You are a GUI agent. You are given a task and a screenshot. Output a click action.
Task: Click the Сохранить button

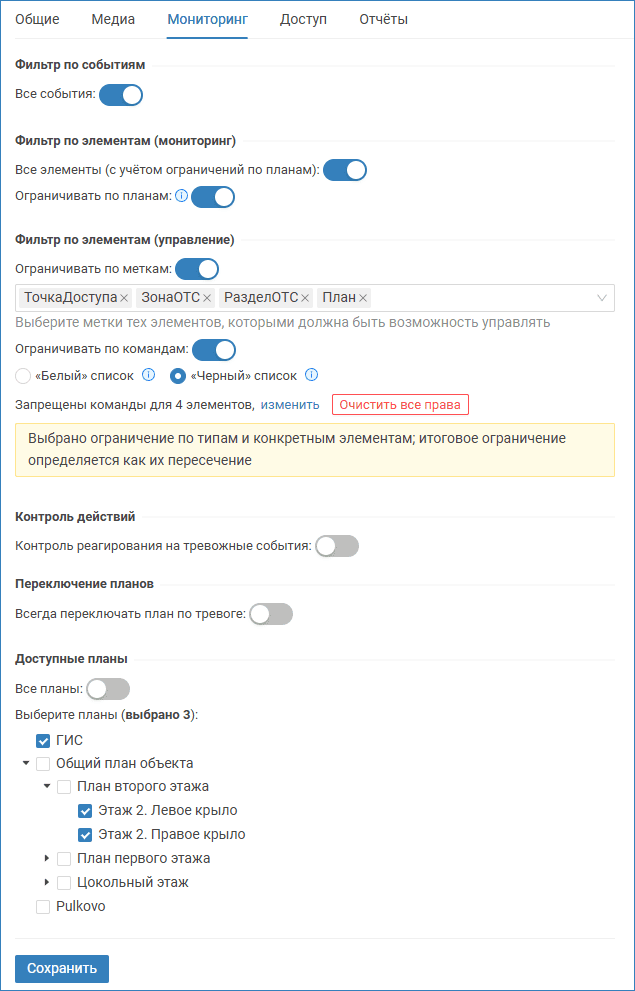tap(62, 968)
